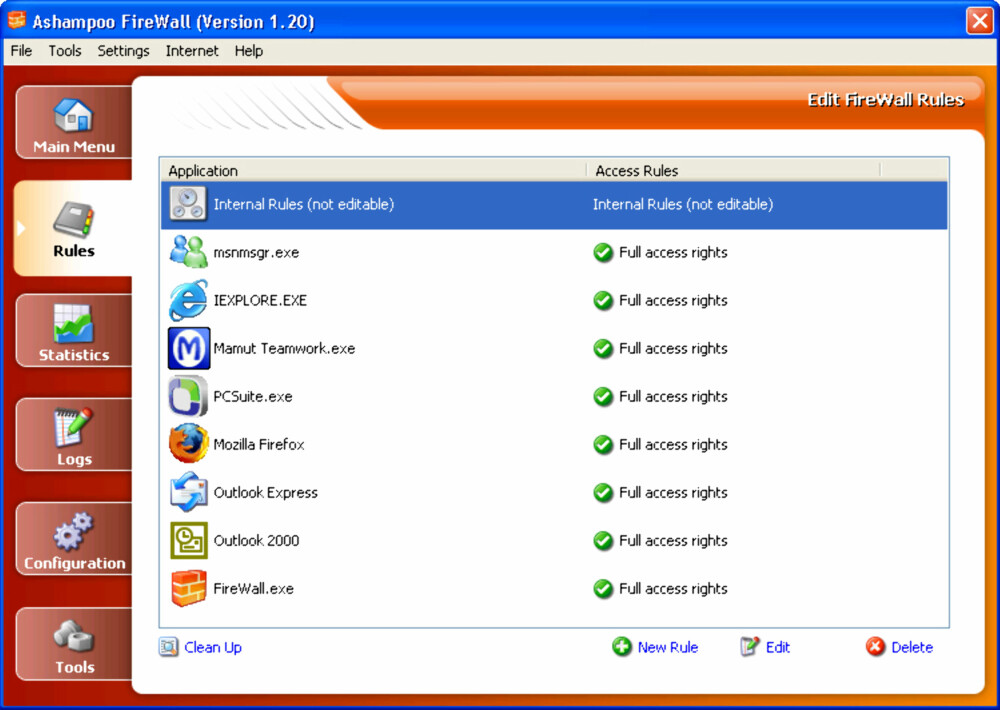Viewport: 1000px width, 710px height.
Task: Select the Outlook Express row name
Action: coord(265,492)
